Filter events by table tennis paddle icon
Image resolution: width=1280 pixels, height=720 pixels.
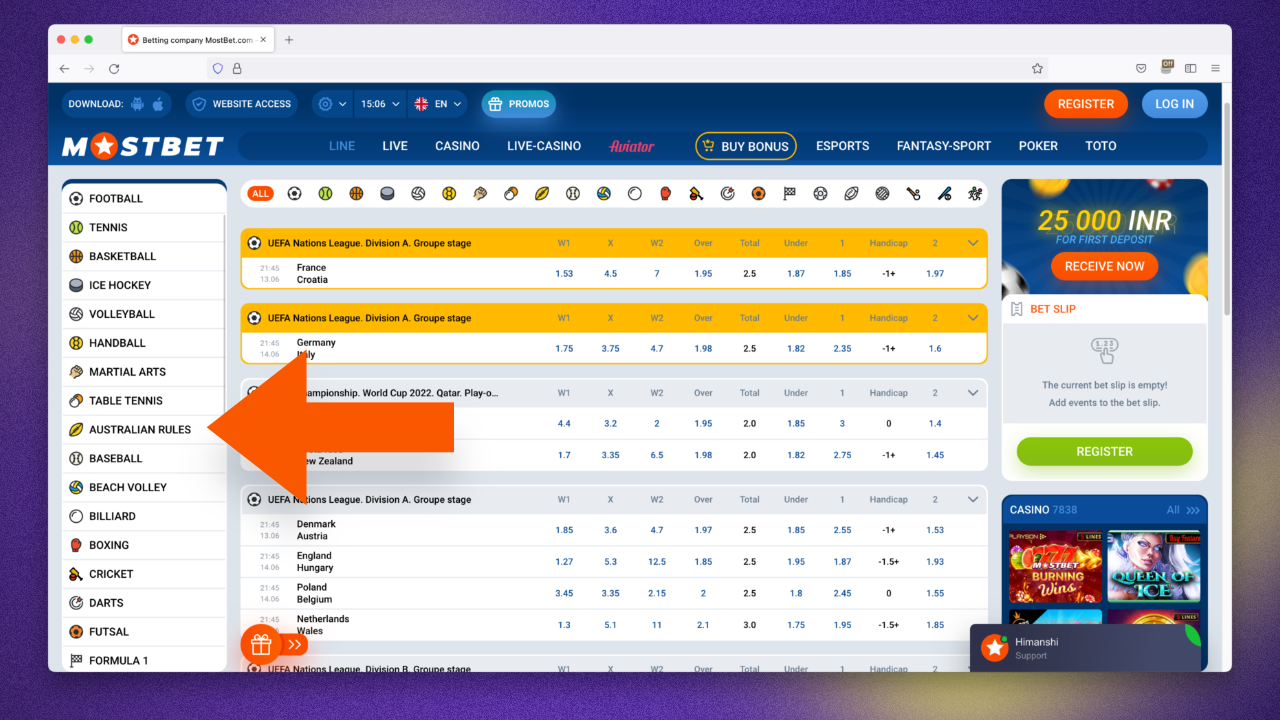(x=511, y=193)
